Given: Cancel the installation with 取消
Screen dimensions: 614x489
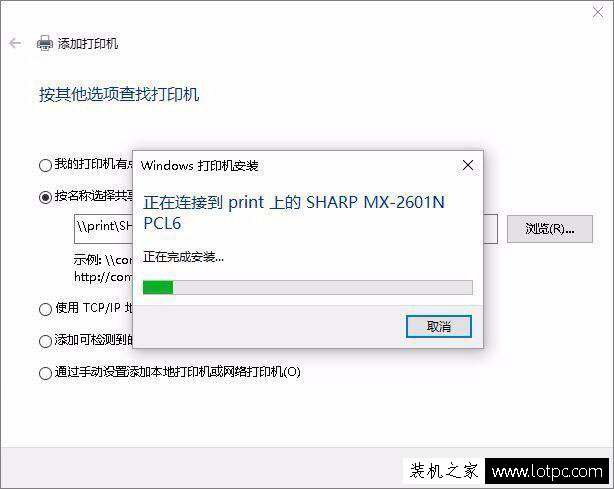Looking at the screenshot, I should click(x=439, y=326).
